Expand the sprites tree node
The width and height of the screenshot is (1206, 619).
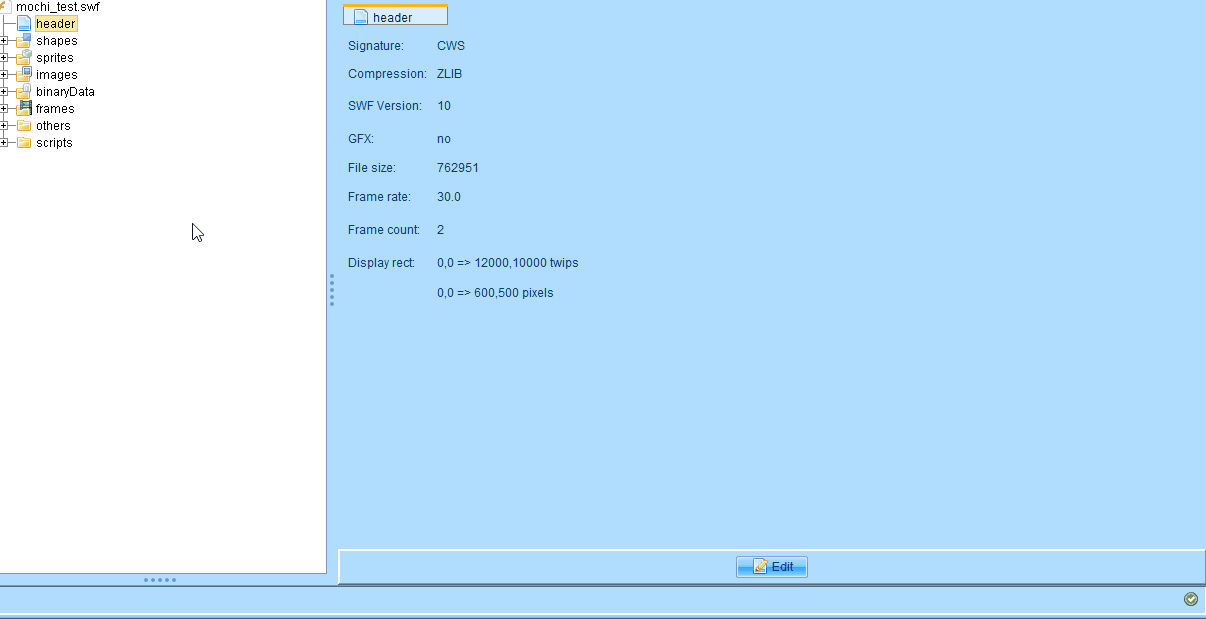pos(4,58)
